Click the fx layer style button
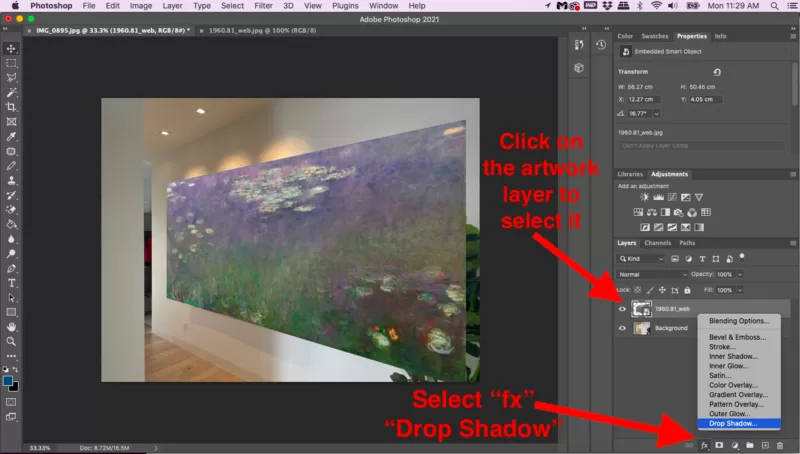Image resolution: width=800 pixels, height=454 pixels. click(705, 445)
